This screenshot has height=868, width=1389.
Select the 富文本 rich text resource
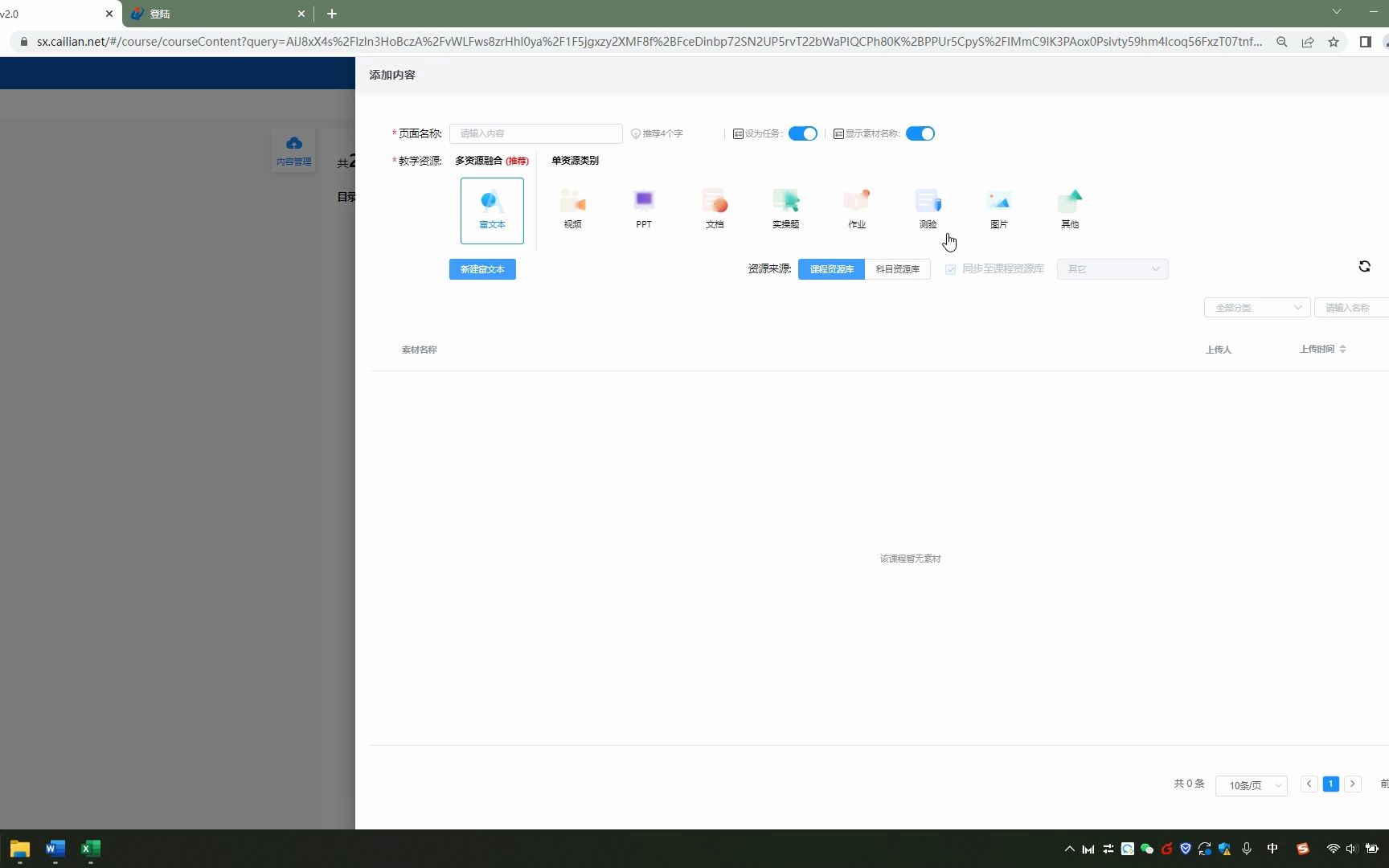coord(492,211)
